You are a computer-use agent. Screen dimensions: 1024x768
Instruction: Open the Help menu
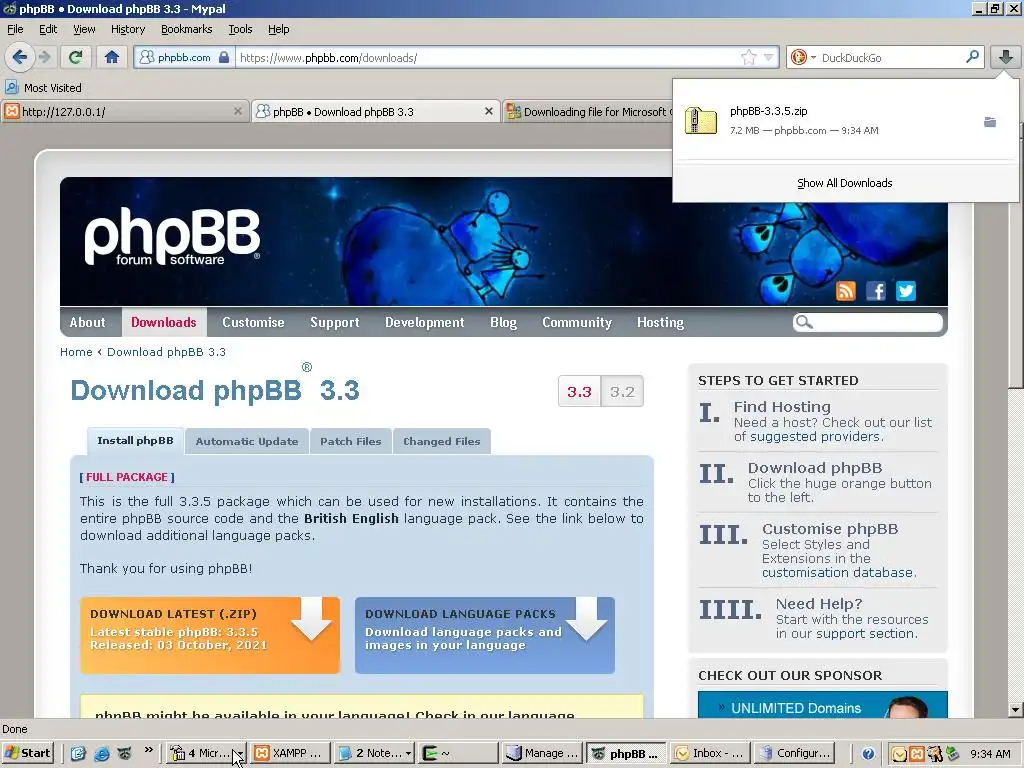(278, 29)
